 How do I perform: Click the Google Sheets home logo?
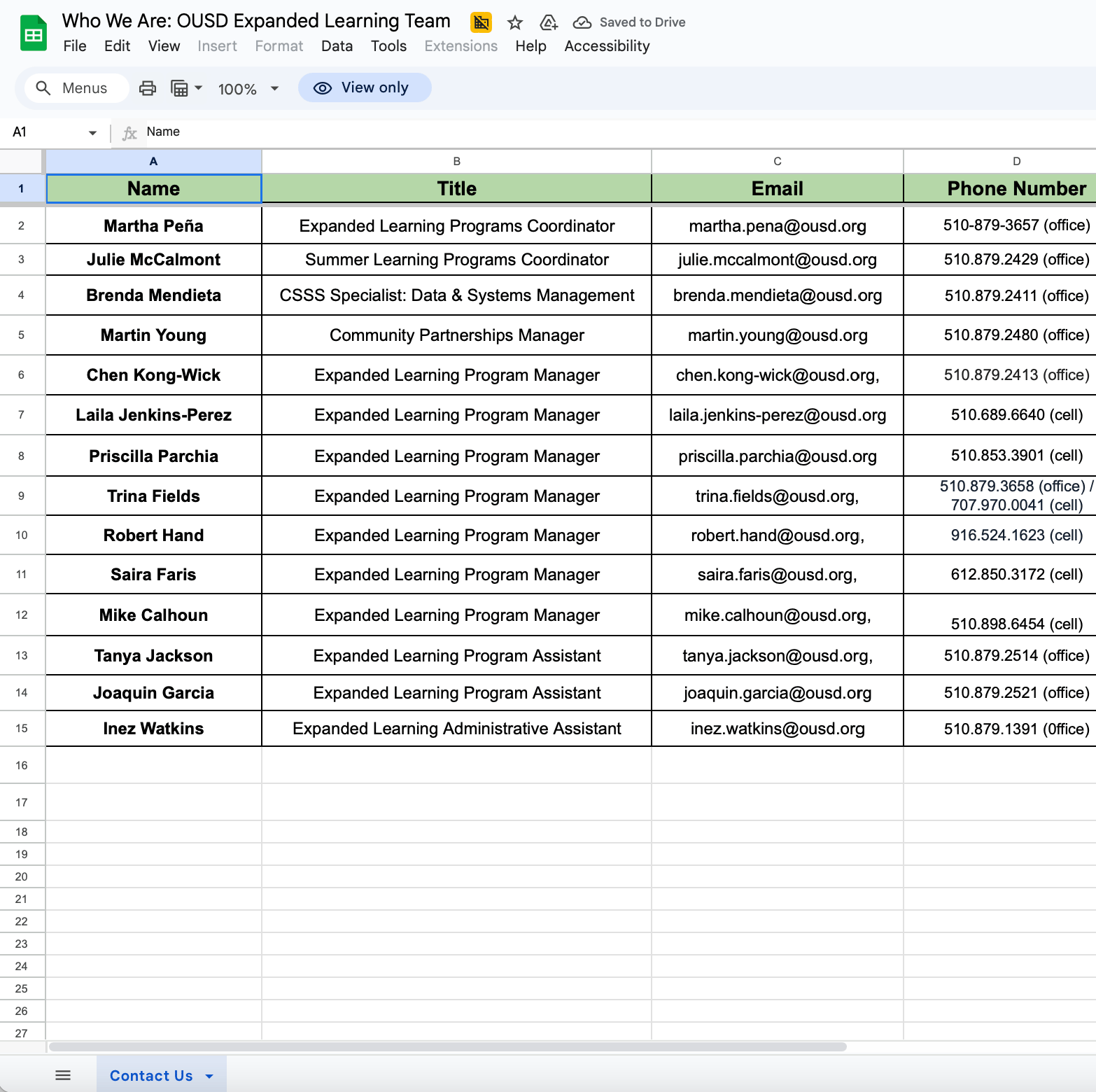(33, 34)
